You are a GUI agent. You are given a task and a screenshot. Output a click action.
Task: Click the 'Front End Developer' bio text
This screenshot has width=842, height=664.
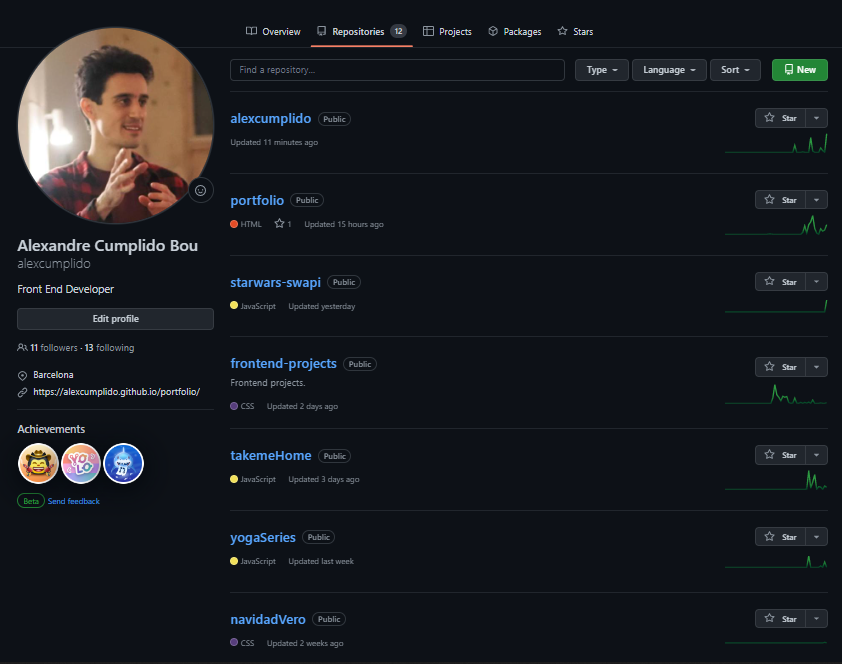point(66,289)
